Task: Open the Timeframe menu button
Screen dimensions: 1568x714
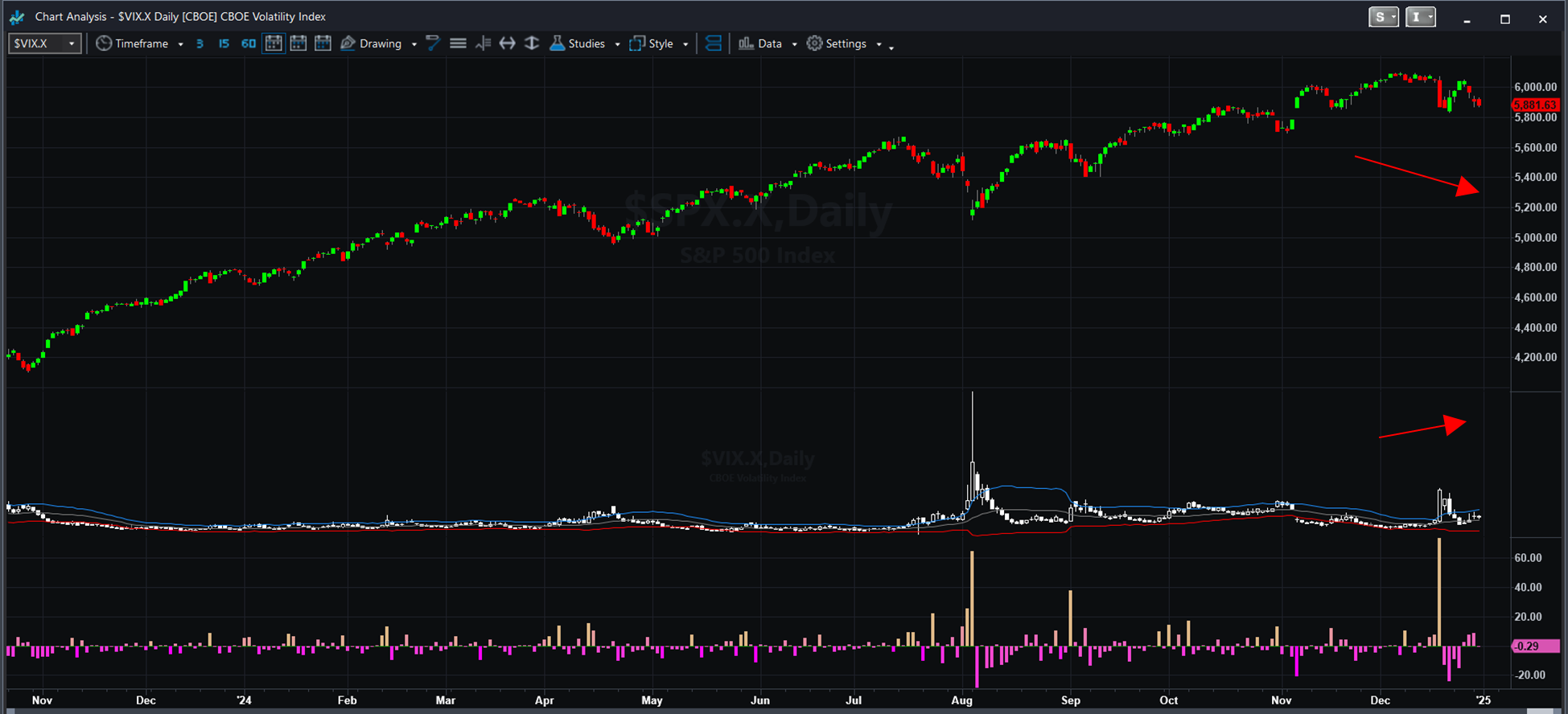Action: 132,43
